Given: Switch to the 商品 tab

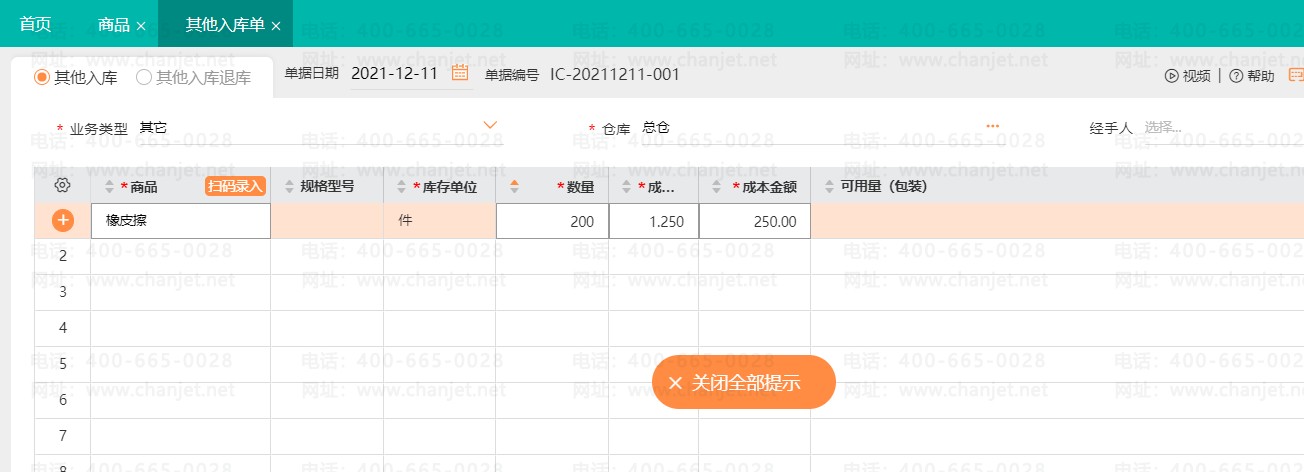Looking at the screenshot, I should (114, 24).
